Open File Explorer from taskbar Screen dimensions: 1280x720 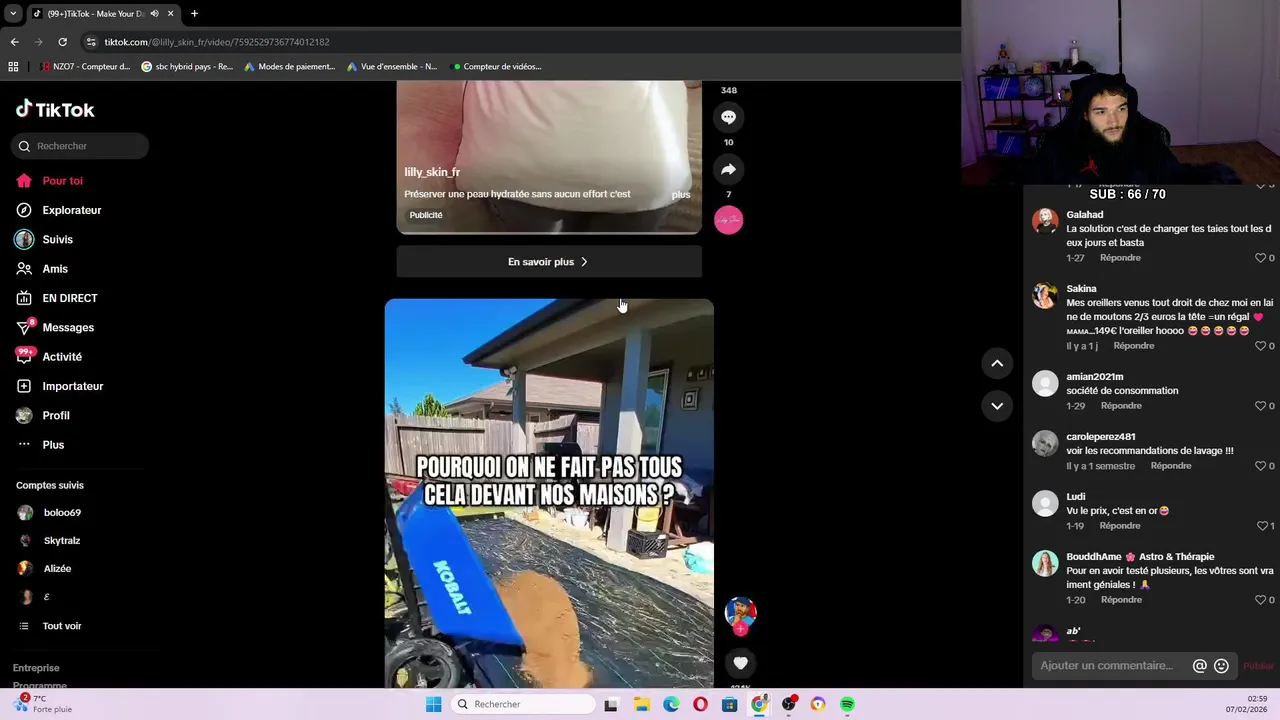pos(641,704)
